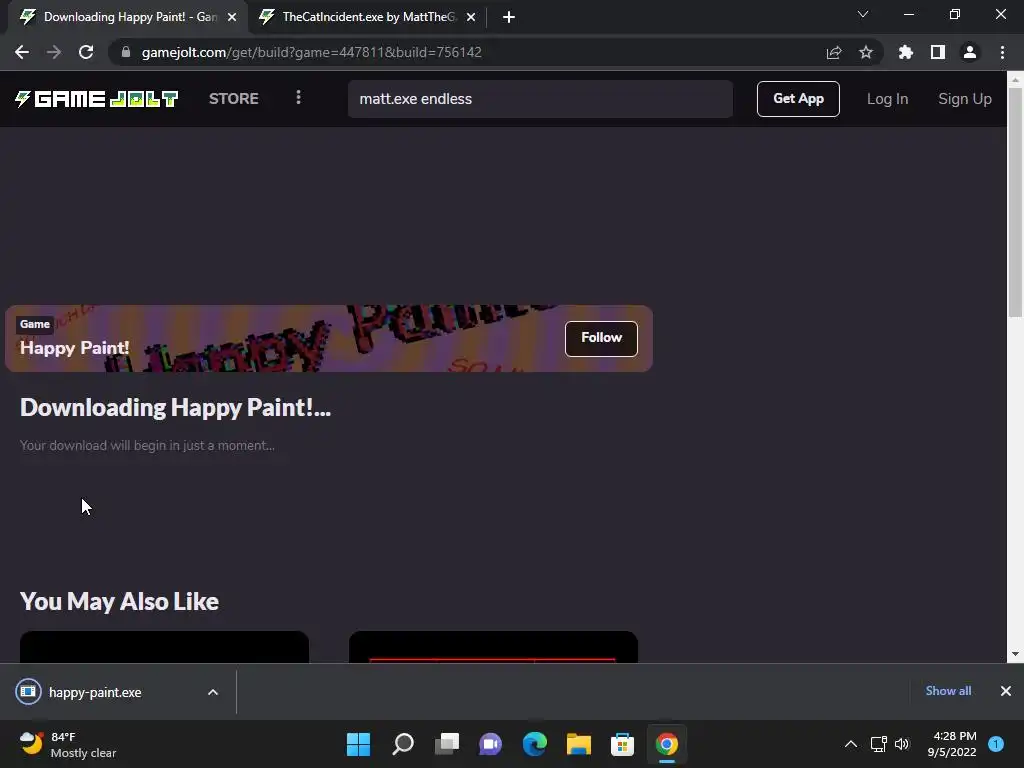1024x768 pixels.
Task: Open the first You May Also Like thumbnail
Action: [x=165, y=647]
